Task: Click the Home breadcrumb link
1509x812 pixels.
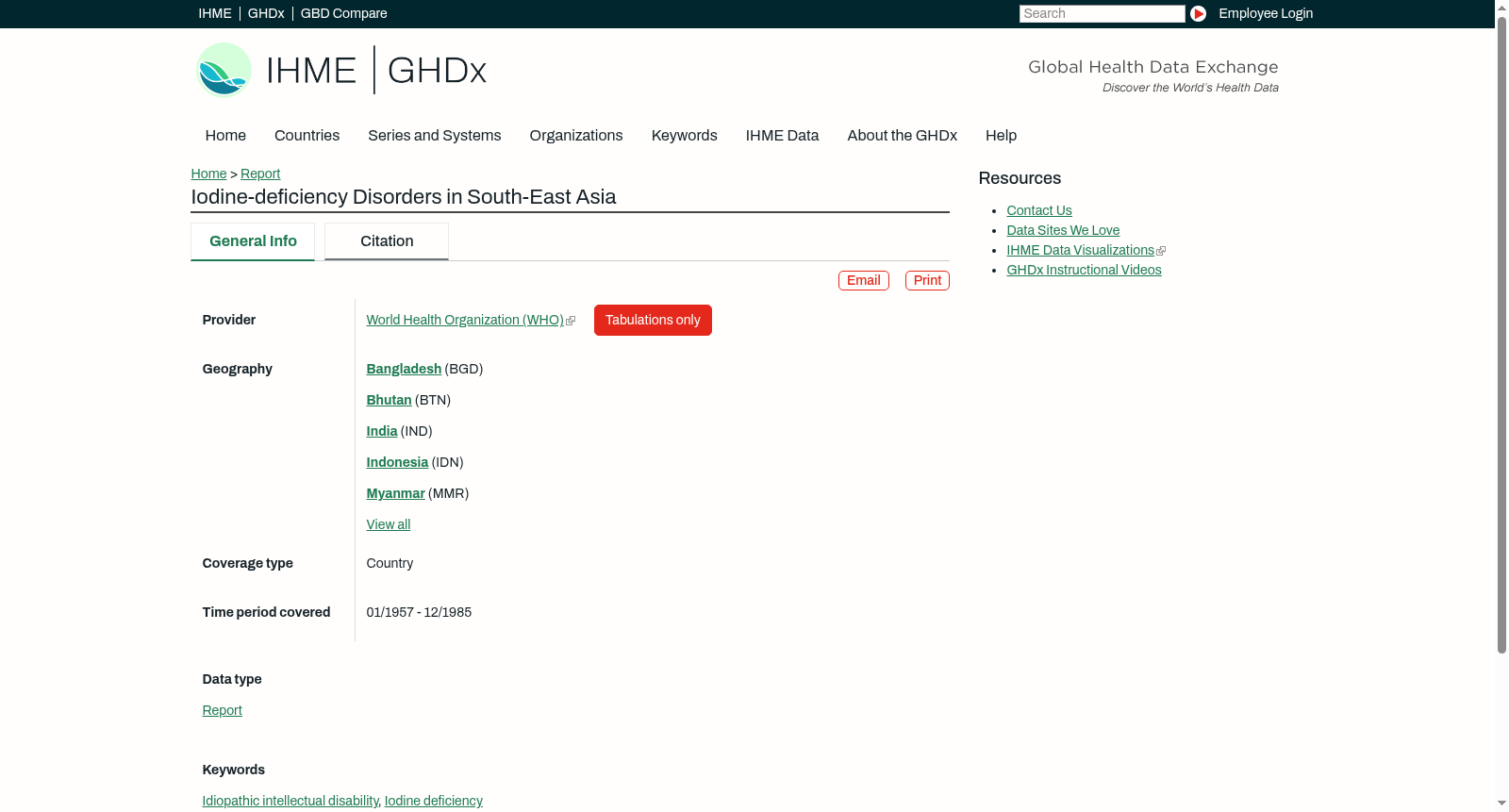Action: (208, 174)
